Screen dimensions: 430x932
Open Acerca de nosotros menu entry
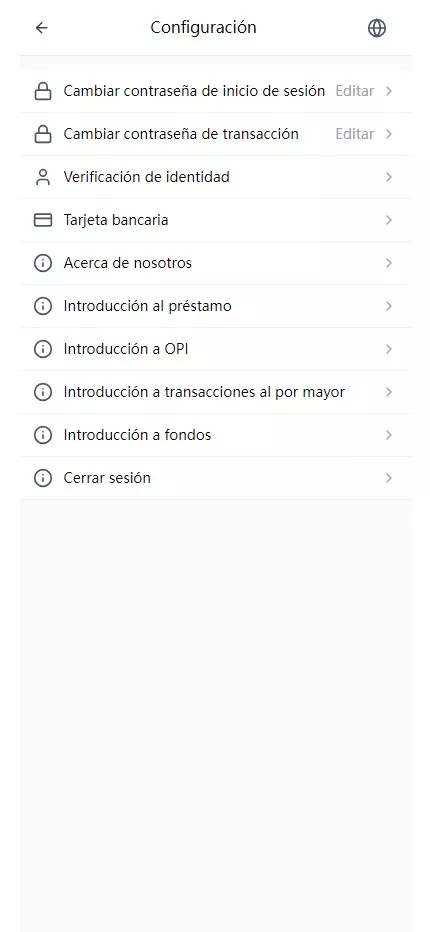[x=215, y=263]
